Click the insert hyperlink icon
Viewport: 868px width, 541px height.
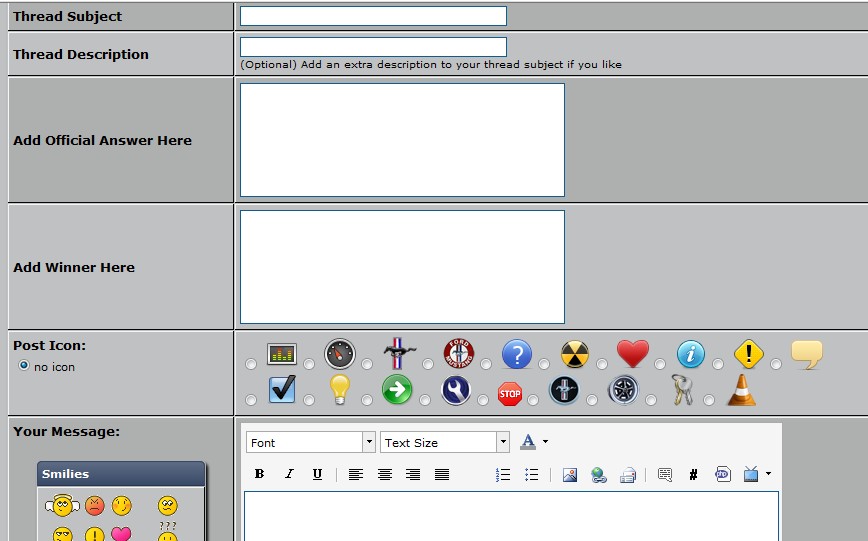pyautogui.click(x=598, y=474)
